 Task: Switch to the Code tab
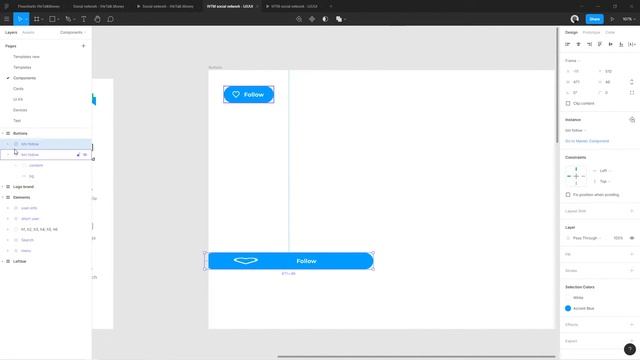coord(610,32)
